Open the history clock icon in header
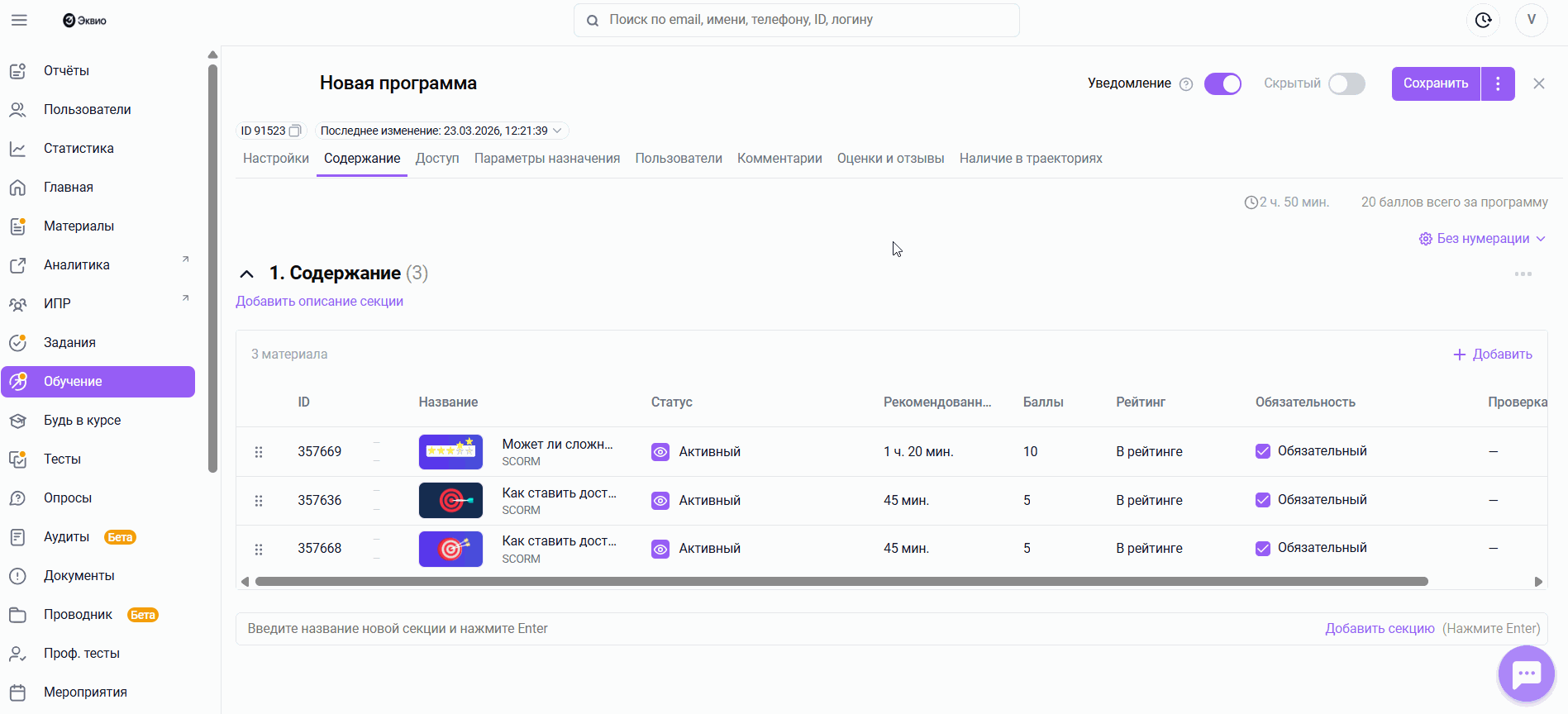The height and width of the screenshot is (714, 1568). [1483, 20]
